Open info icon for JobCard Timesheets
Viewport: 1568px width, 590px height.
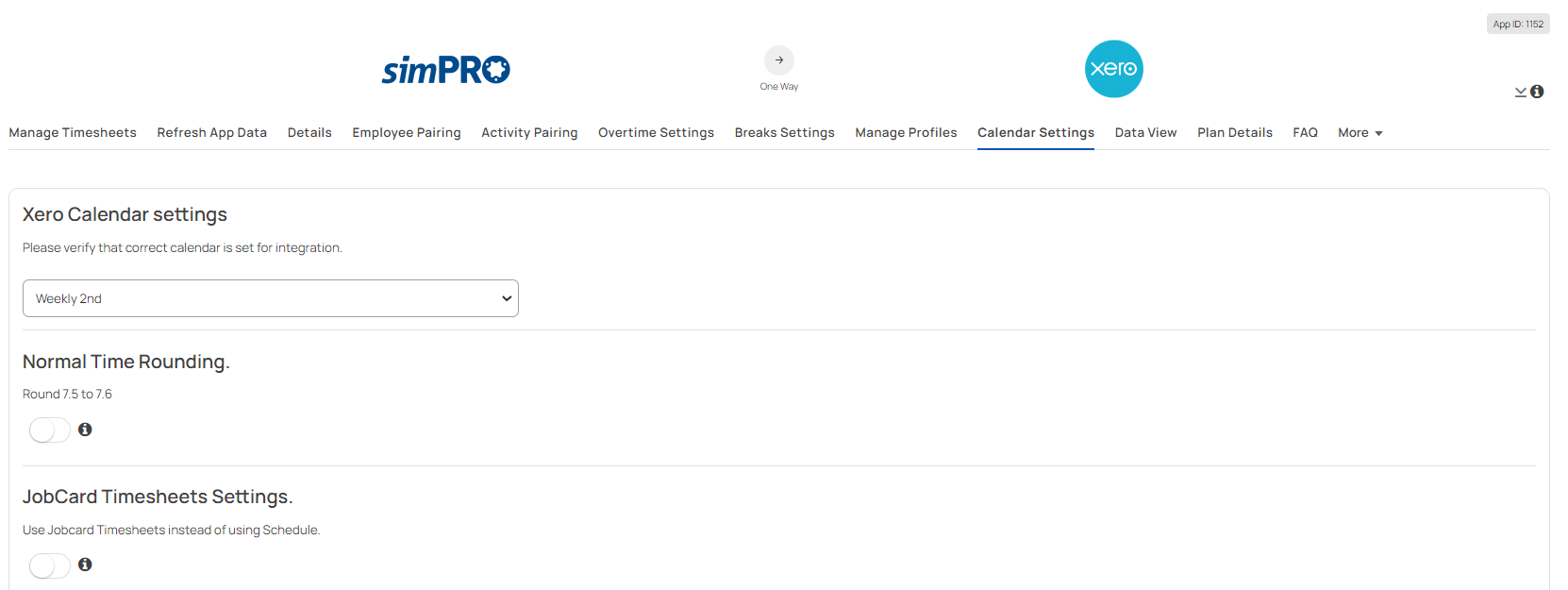coord(85,565)
